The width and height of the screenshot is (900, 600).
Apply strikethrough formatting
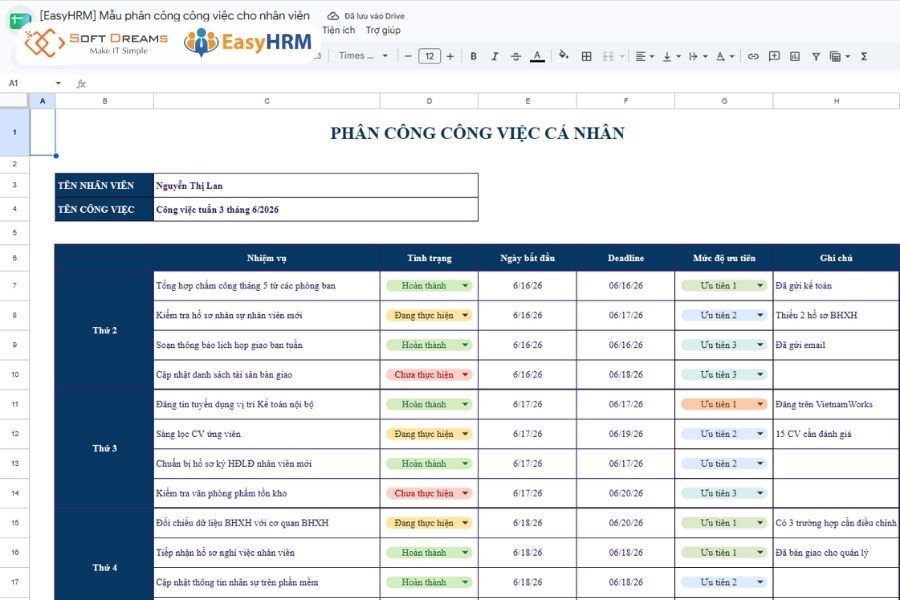(515, 56)
